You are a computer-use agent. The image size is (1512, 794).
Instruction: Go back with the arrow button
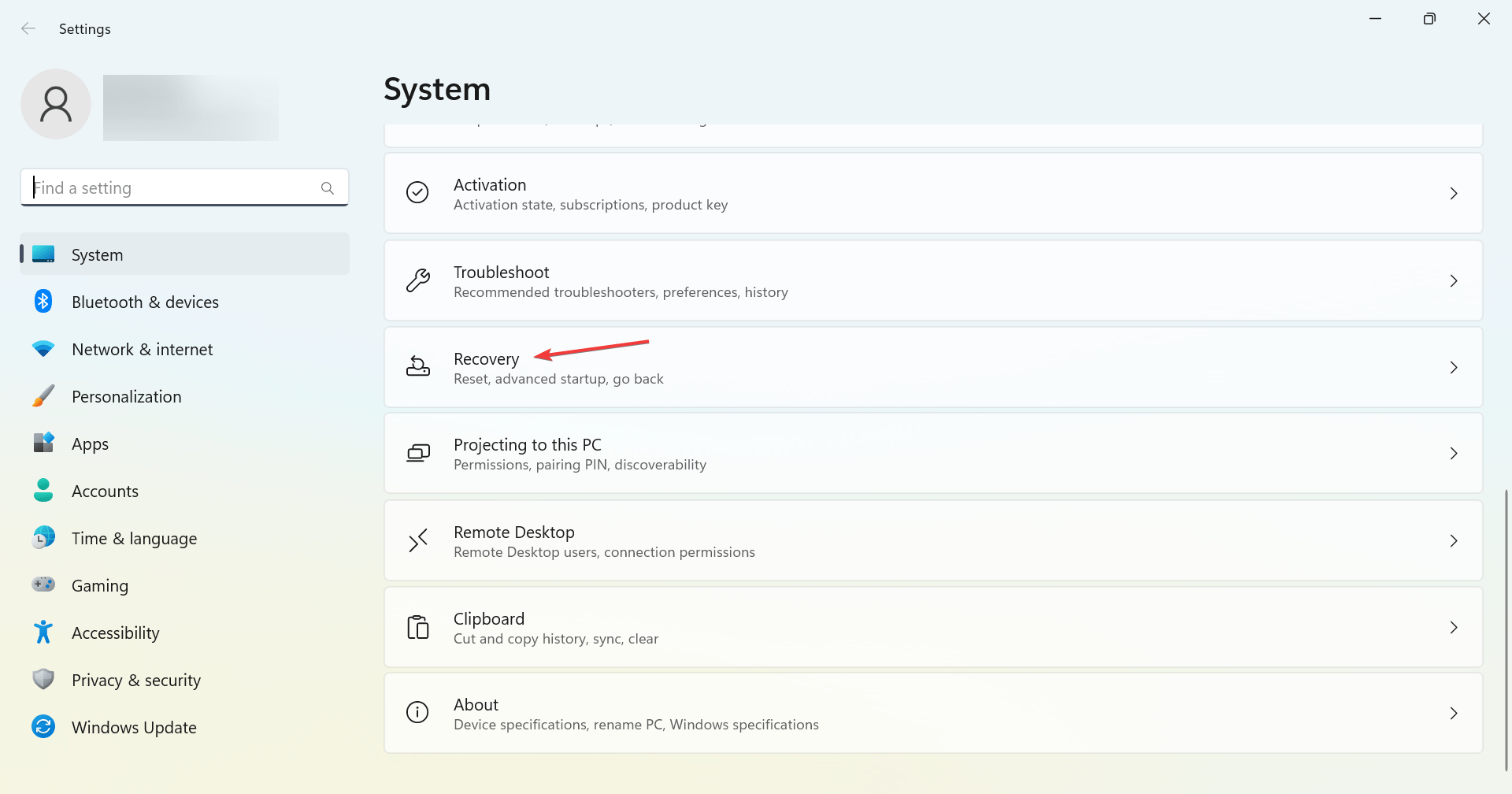tap(28, 28)
